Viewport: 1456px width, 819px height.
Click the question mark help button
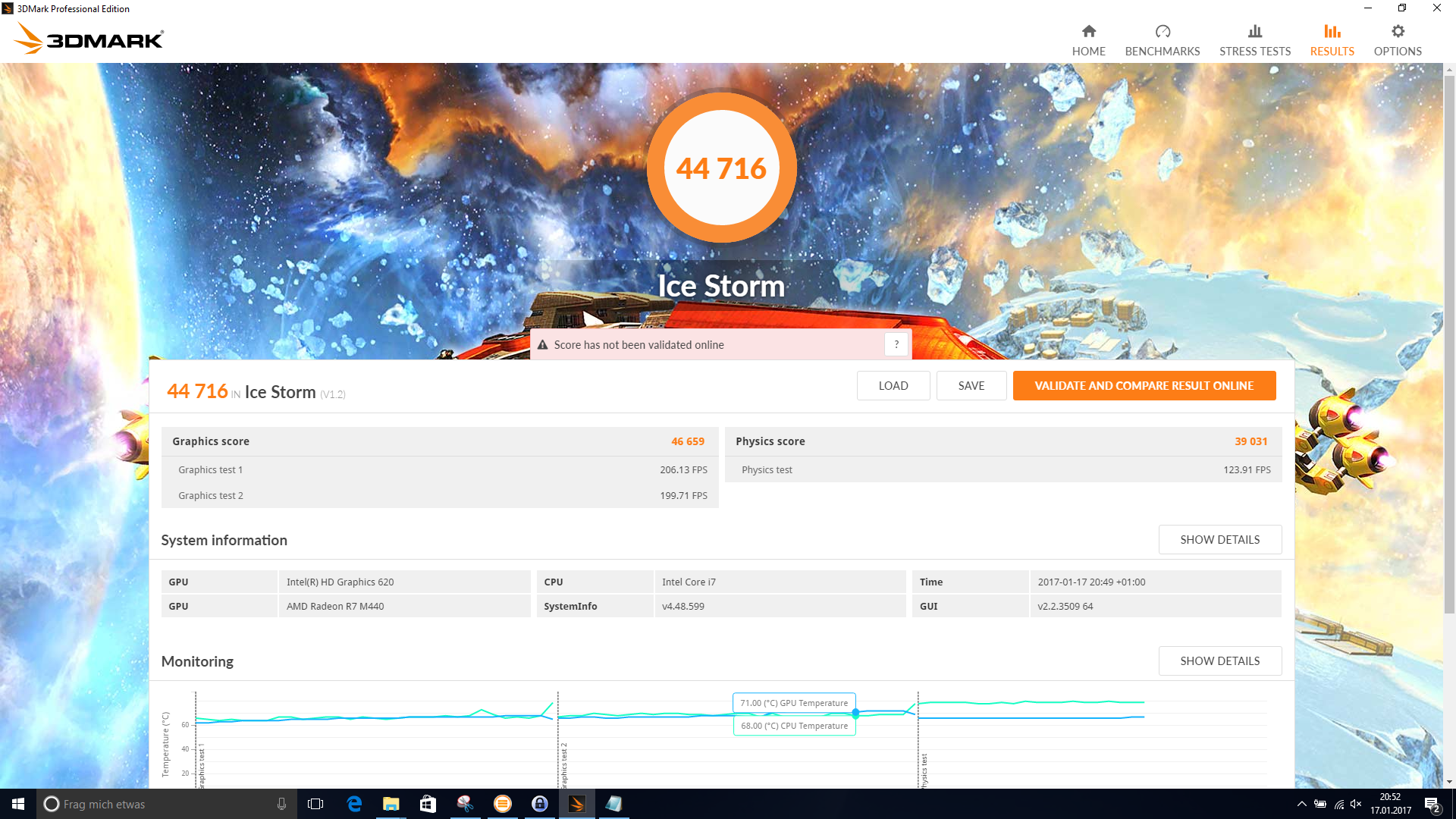pyautogui.click(x=896, y=344)
